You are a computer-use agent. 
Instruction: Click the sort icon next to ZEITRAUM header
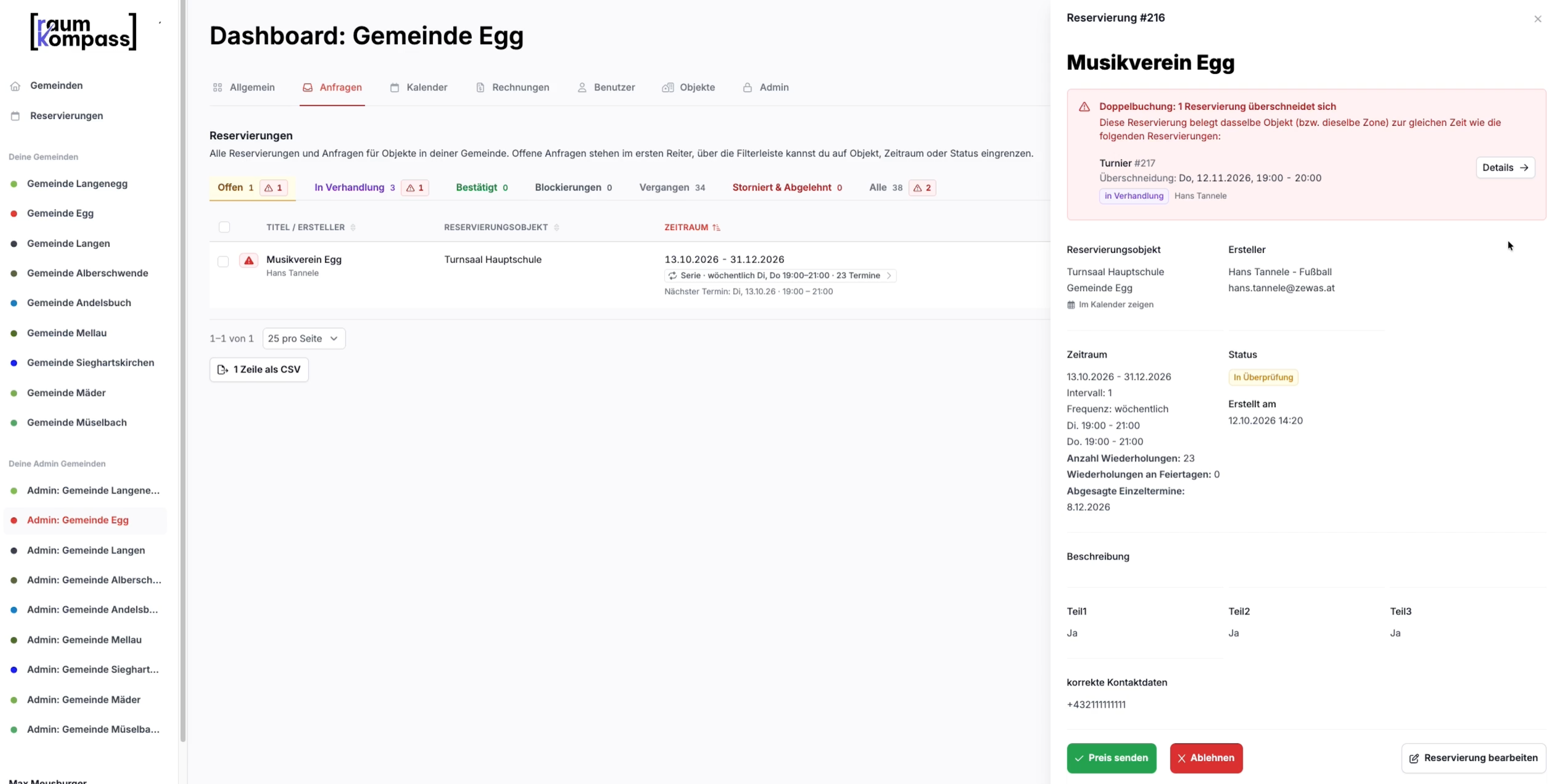(716, 228)
